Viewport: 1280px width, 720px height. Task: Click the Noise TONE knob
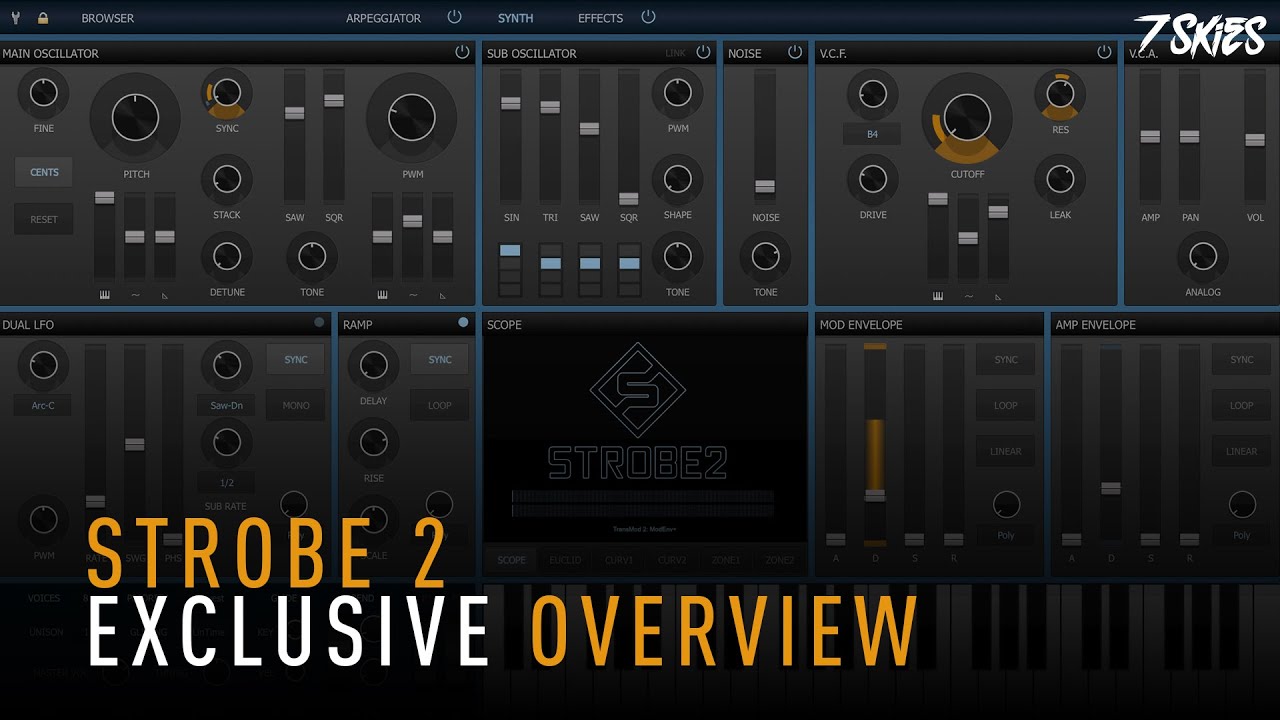(765, 258)
